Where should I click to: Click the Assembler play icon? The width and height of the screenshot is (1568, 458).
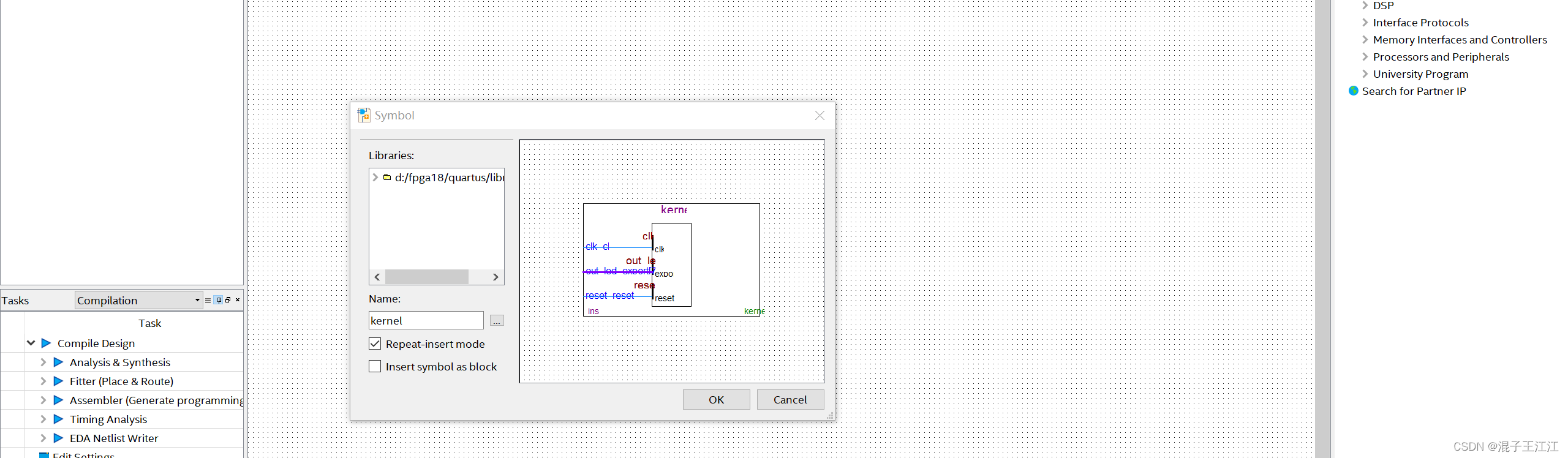[x=58, y=400]
